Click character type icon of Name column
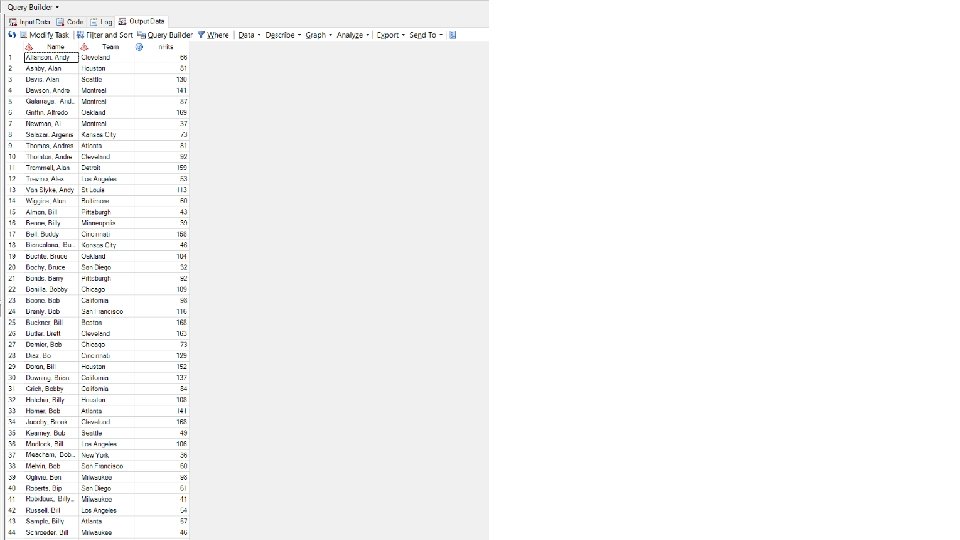This screenshot has height=540, width=960. click(29, 47)
